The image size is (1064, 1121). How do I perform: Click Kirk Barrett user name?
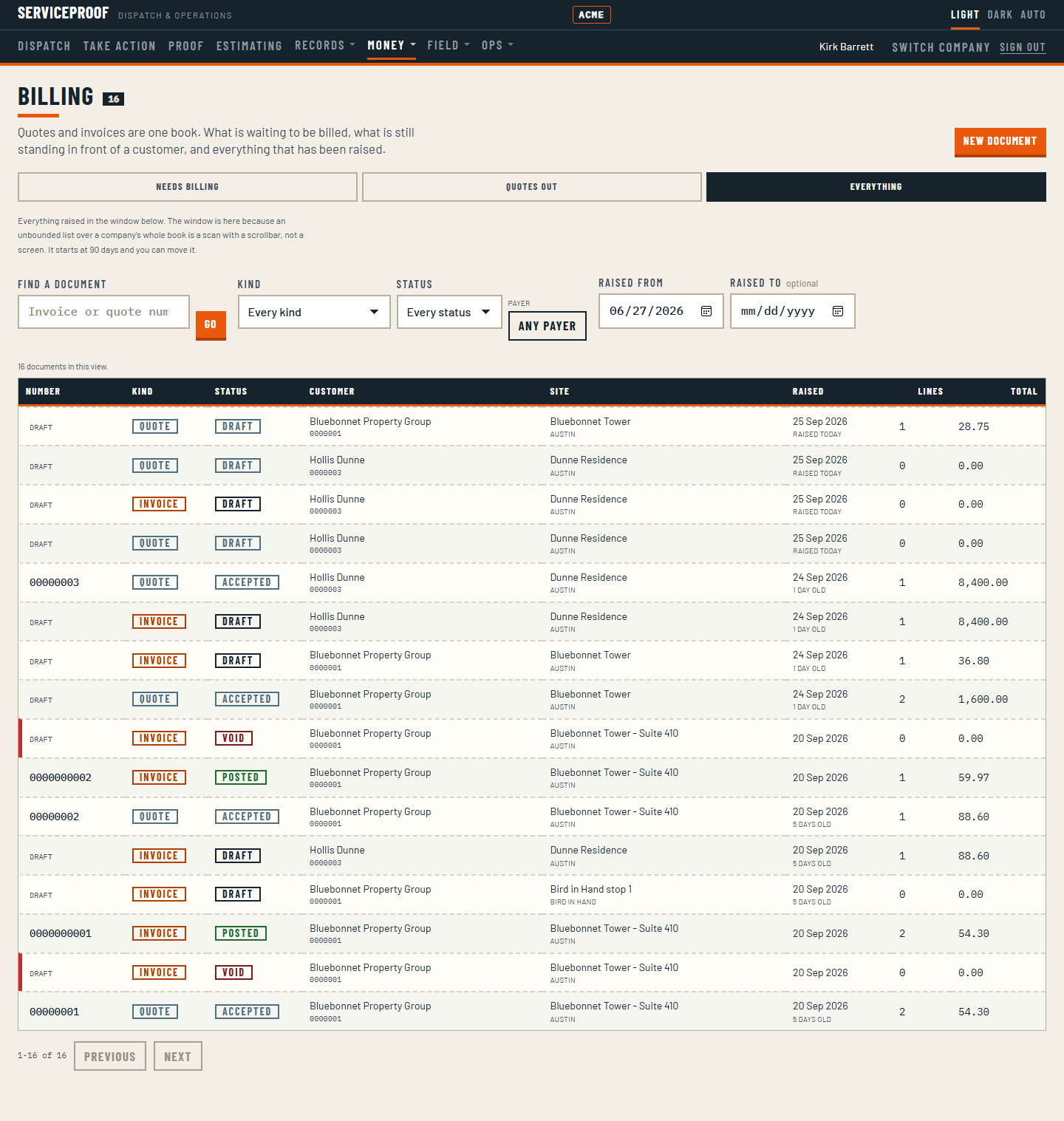(847, 47)
